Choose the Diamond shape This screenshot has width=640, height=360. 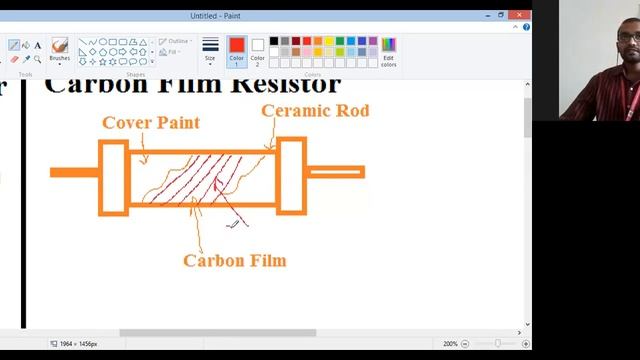click(x=93, y=52)
